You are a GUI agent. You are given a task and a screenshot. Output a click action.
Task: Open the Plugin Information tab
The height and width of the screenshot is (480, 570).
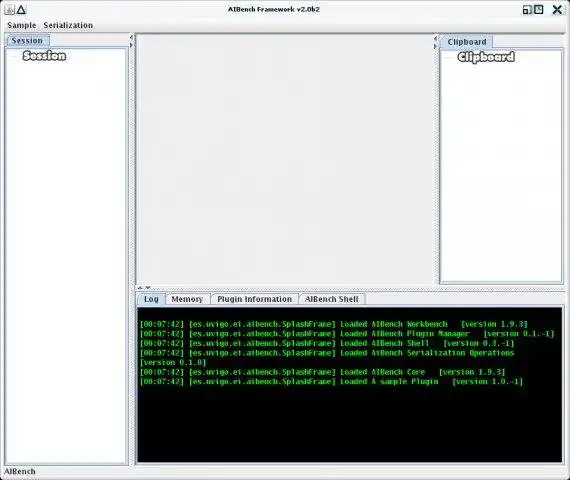pos(254,299)
